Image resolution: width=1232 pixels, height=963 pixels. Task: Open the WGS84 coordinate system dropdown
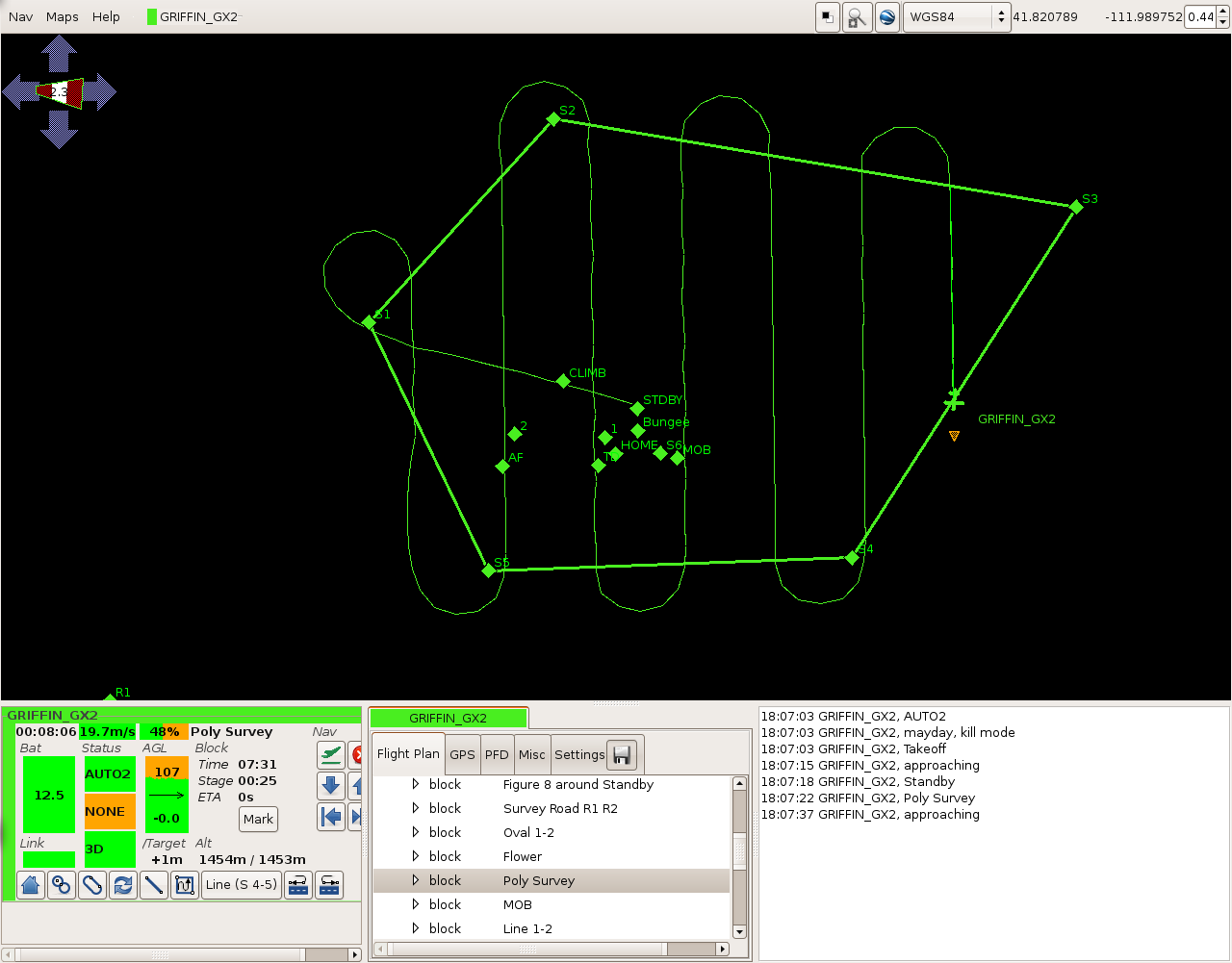[x=957, y=17]
